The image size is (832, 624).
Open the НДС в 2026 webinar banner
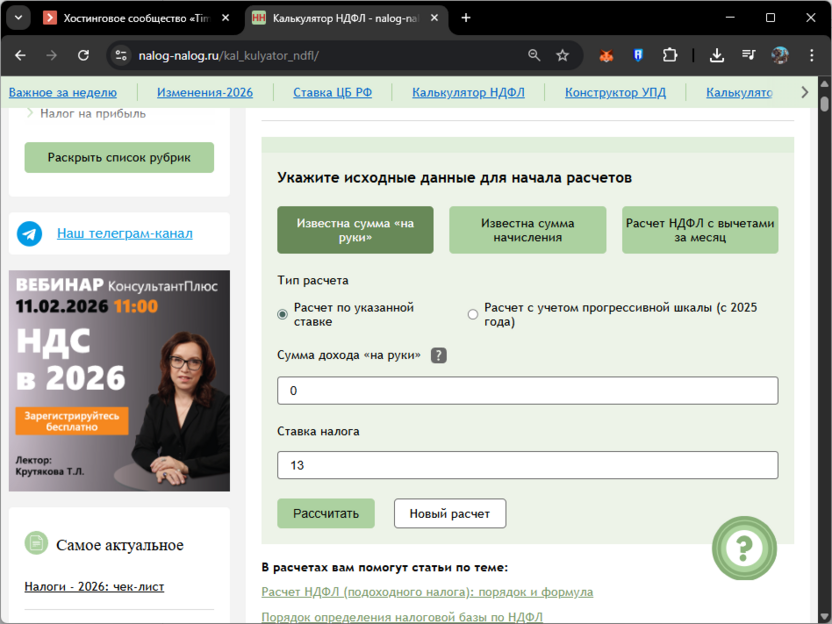coord(119,380)
